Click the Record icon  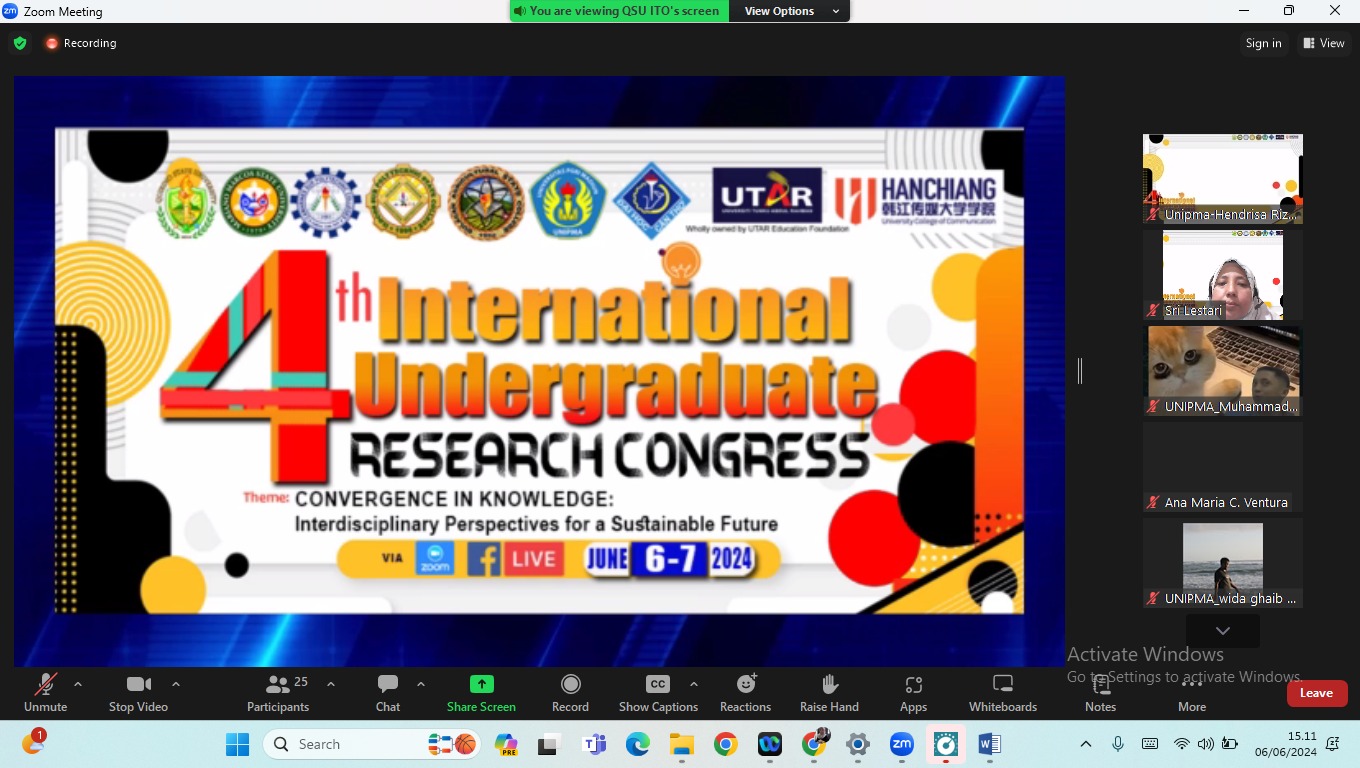click(x=570, y=684)
